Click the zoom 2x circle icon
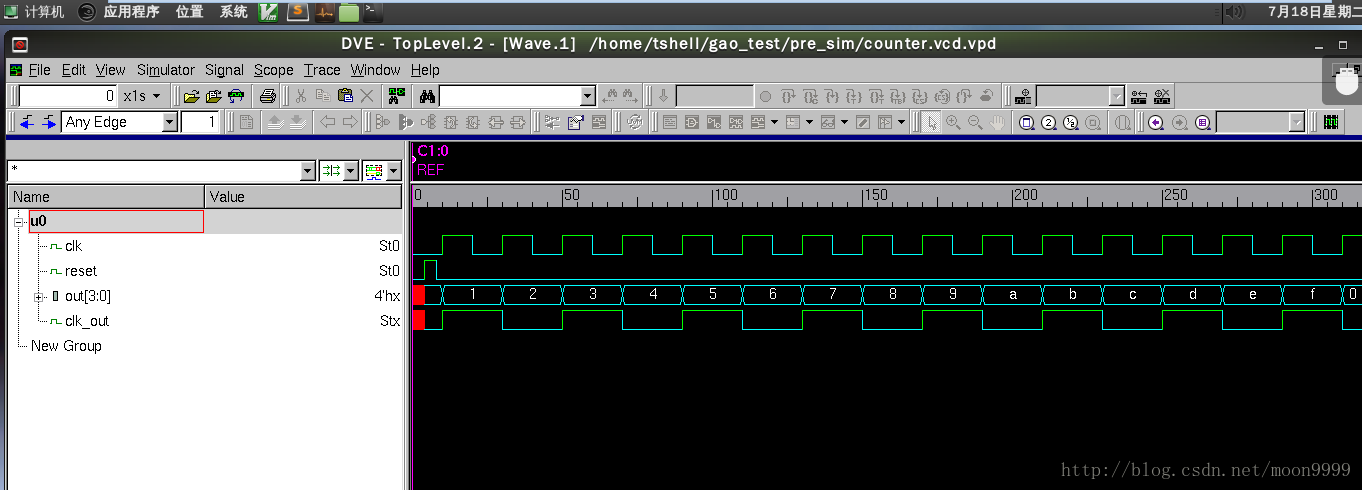The image size is (1362, 490). (1049, 122)
